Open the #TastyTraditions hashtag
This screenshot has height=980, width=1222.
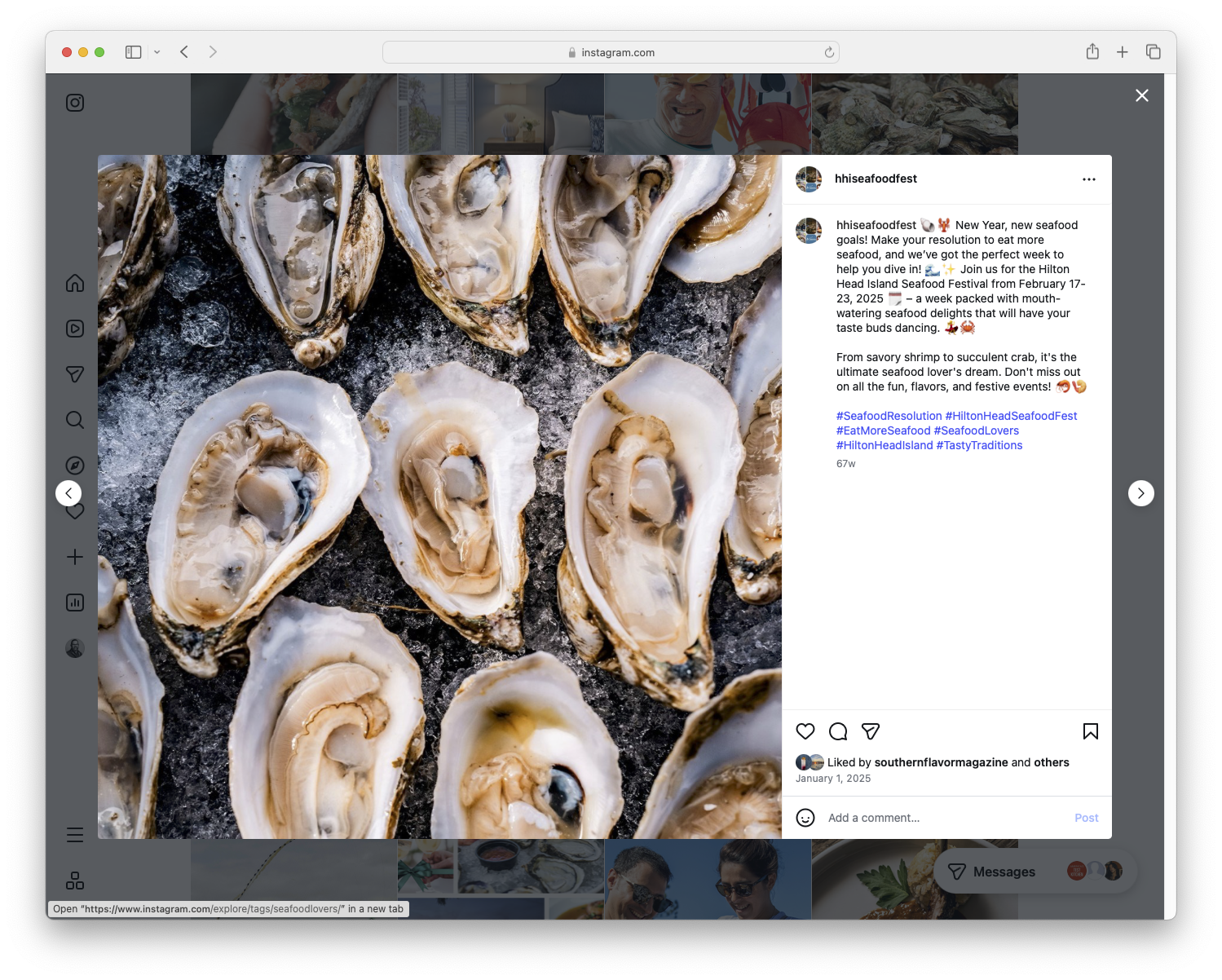click(979, 445)
